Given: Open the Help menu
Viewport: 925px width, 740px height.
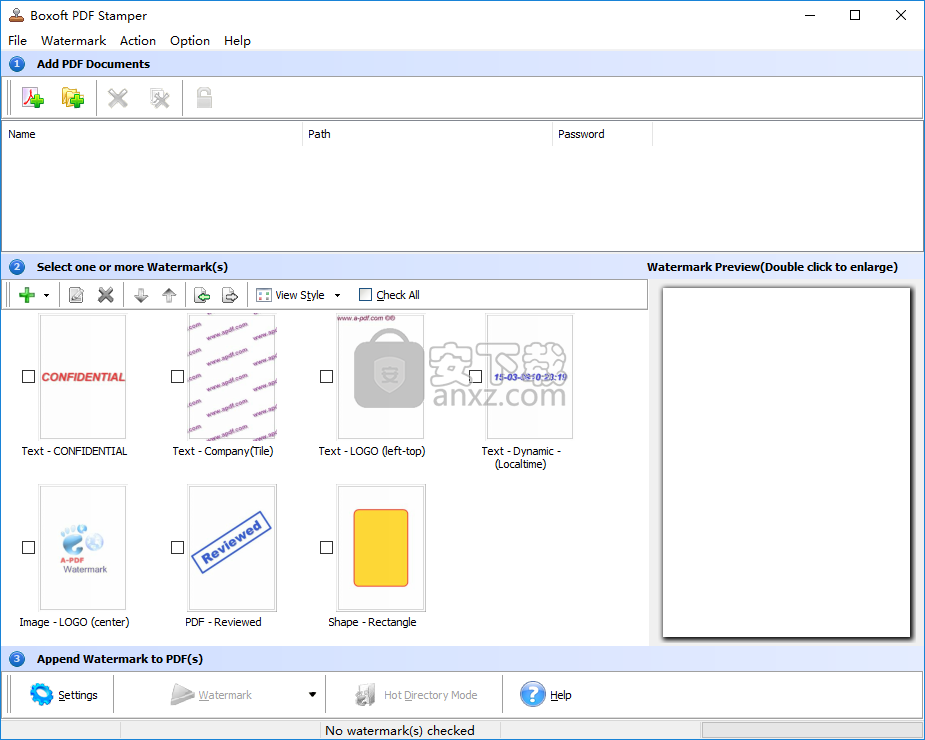Looking at the screenshot, I should [x=237, y=41].
